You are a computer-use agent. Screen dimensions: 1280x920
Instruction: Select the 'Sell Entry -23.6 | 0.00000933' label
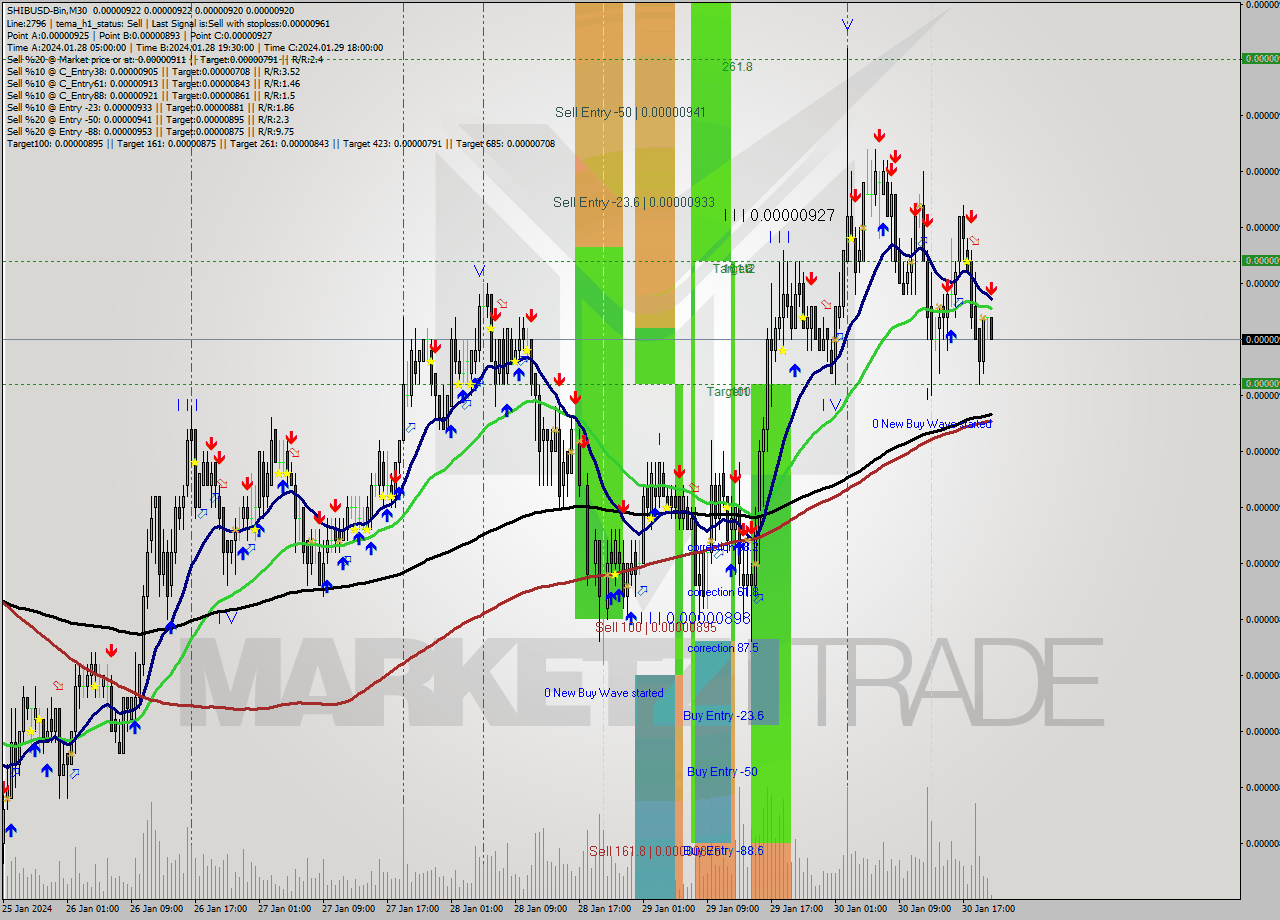(x=634, y=202)
